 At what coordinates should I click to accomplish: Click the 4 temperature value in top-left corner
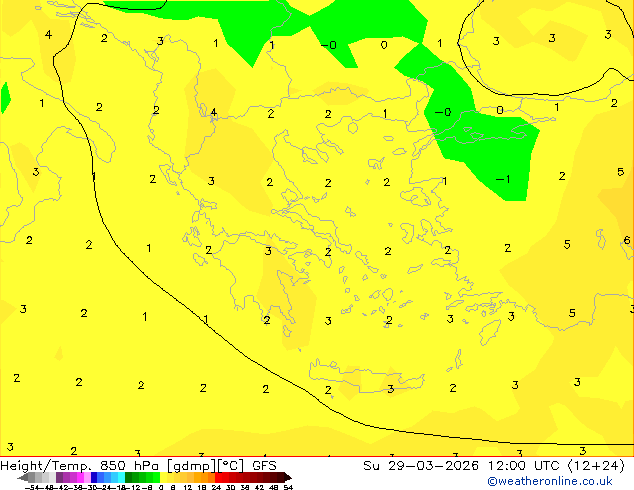pos(48,35)
